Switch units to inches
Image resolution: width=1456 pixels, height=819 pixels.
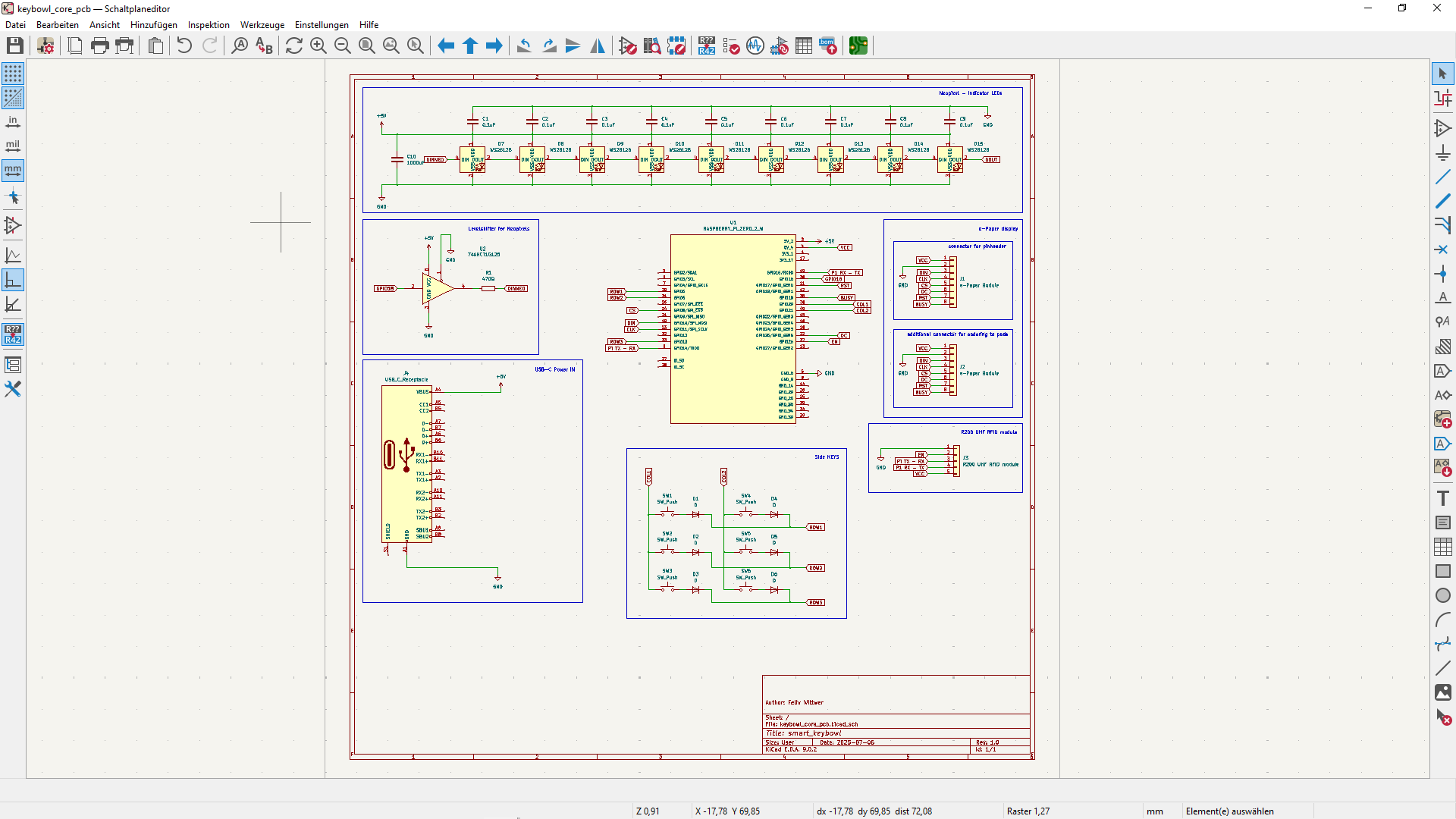tap(13, 122)
